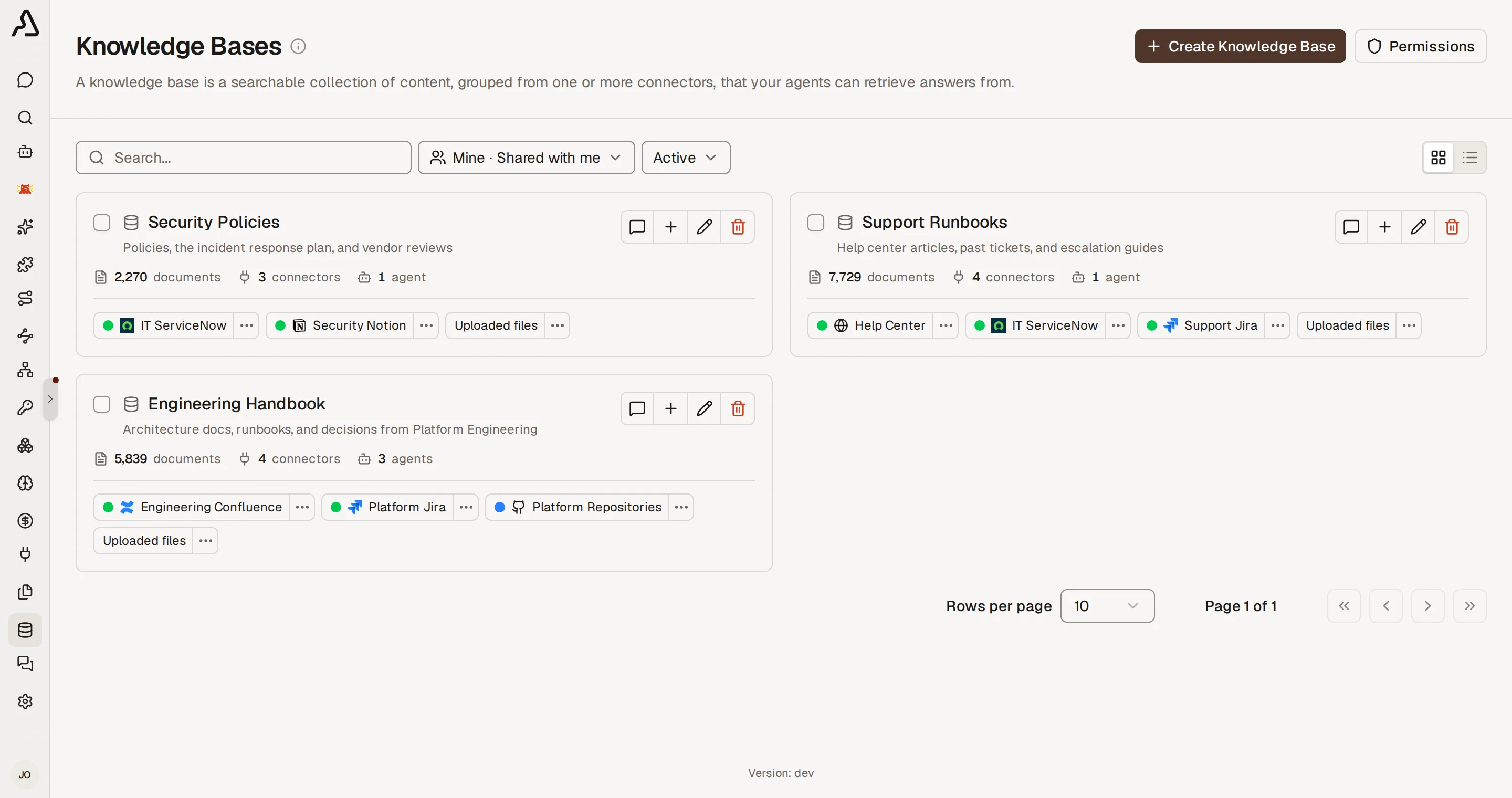1512x798 pixels.
Task: Delete the Support Runbooks knowledge base
Action: 1452,226
